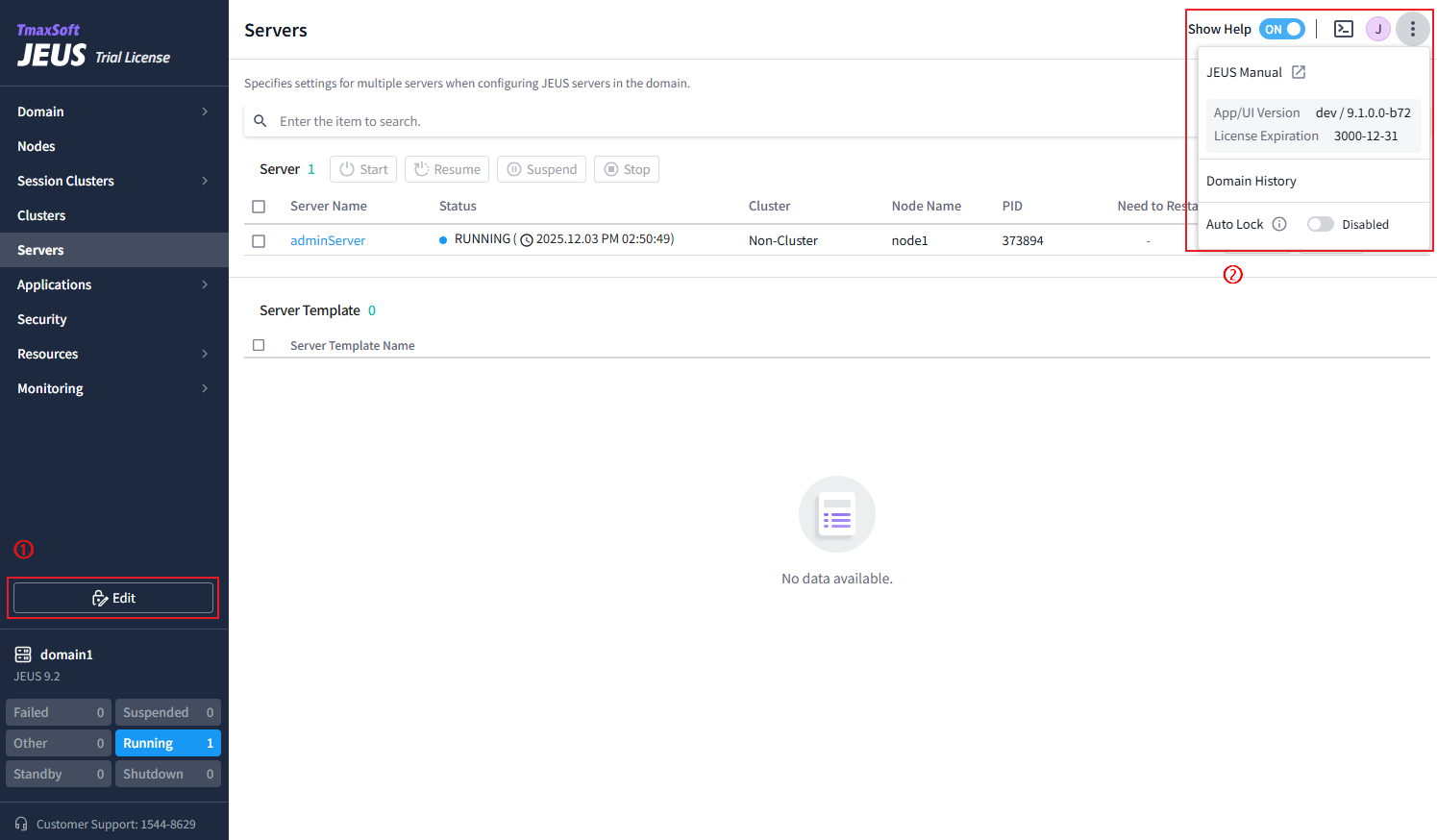Open the web terminal console icon
The image size is (1437, 840).
(1343, 28)
